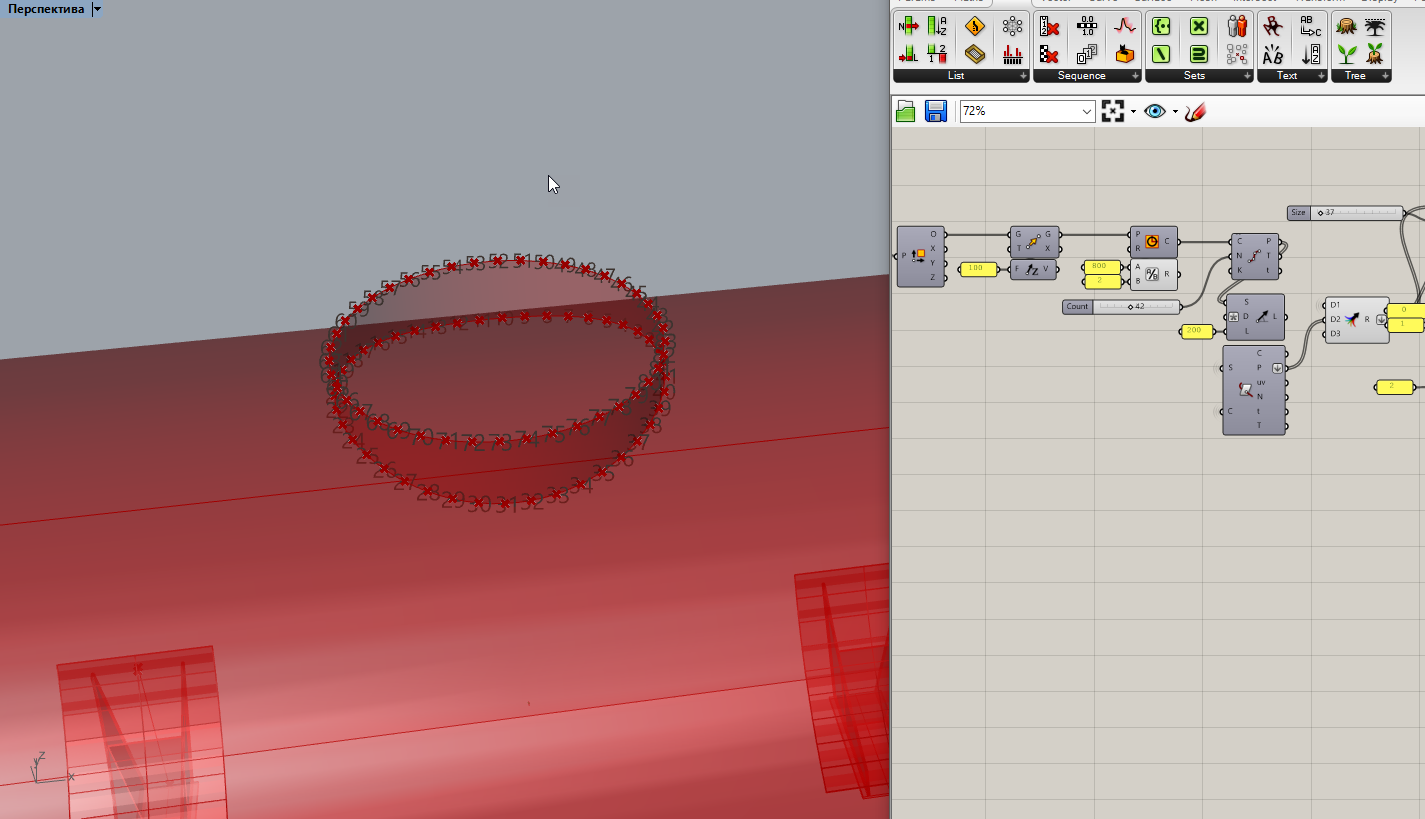Click the Range icon labeled 0.0 to 1.0
Viewport: 1425px width, 819px height.
1087,27
